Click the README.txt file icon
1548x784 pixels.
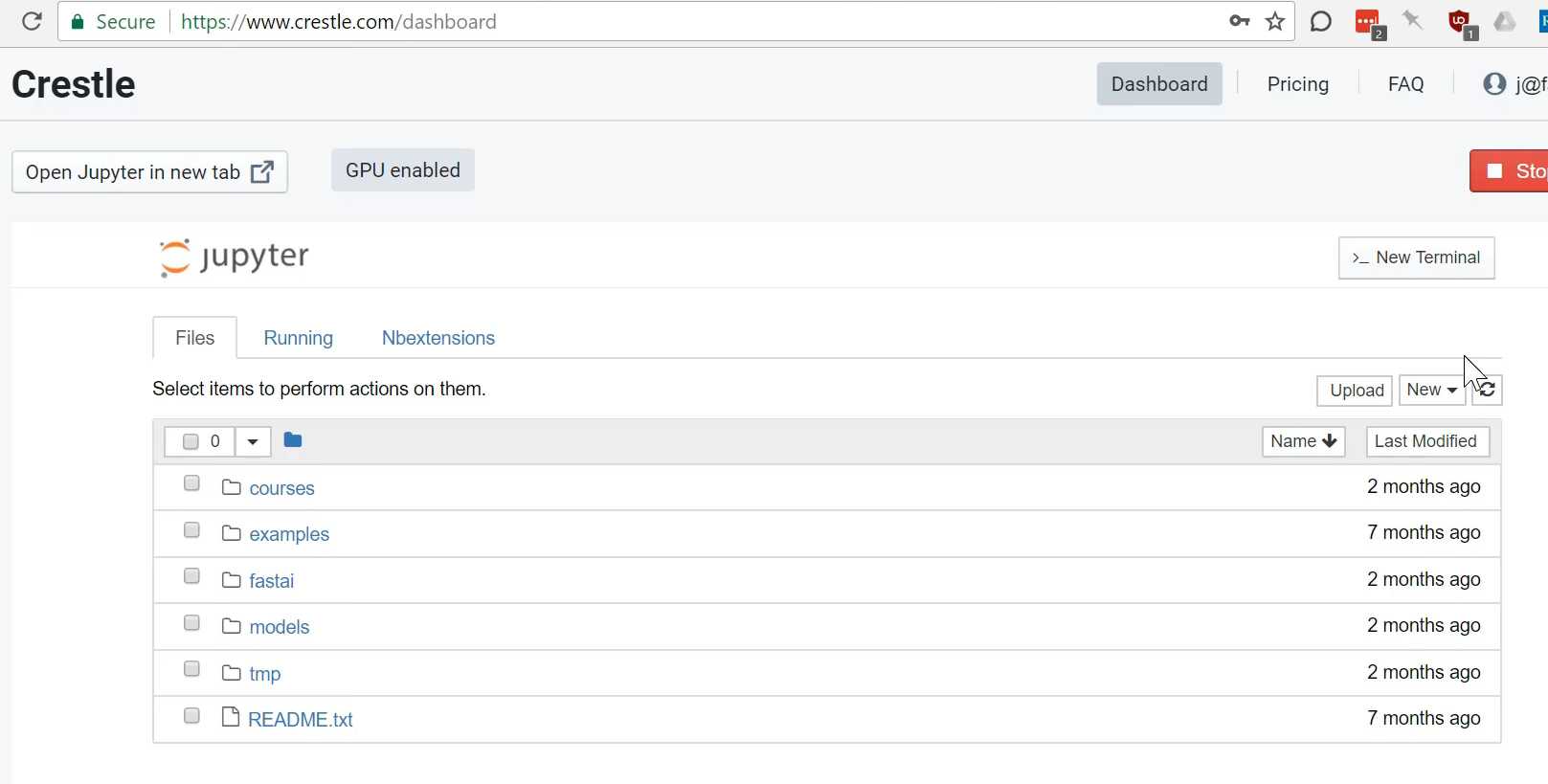point(230,717)
